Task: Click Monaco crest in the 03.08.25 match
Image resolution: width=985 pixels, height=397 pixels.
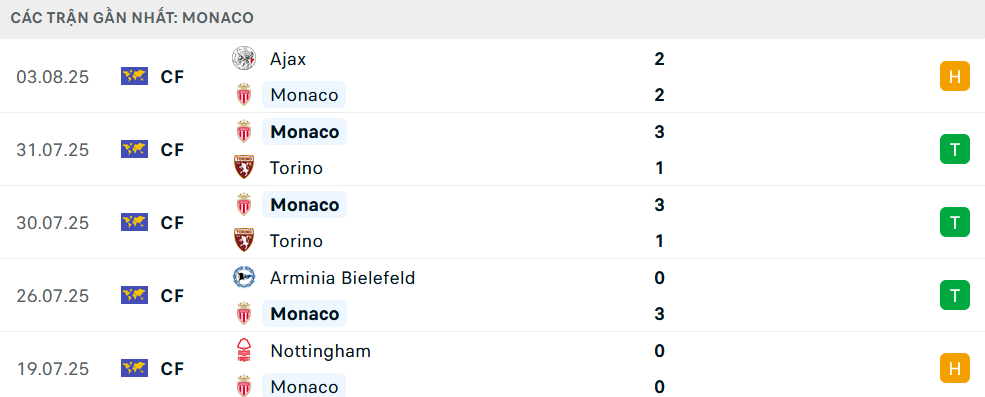Action: (243, 95)
